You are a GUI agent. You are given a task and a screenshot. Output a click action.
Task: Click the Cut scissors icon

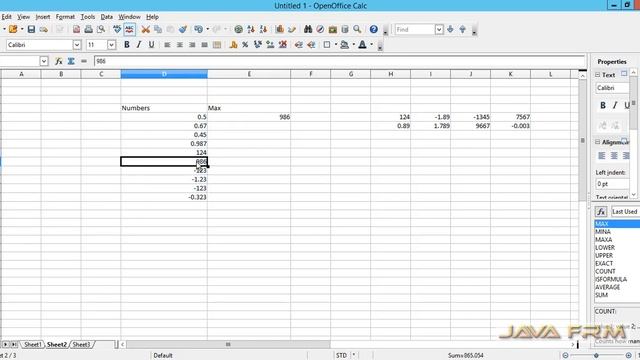(146, 29)
